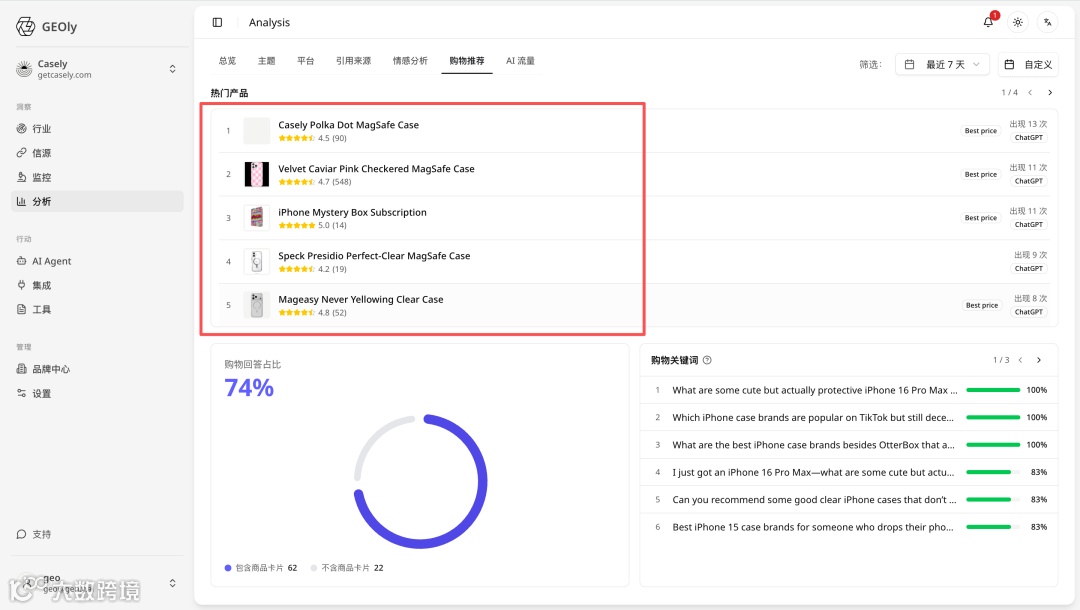Switch to the 平台 tab
The height and width of the screenshot is (610, 1080).
(306, 61)
